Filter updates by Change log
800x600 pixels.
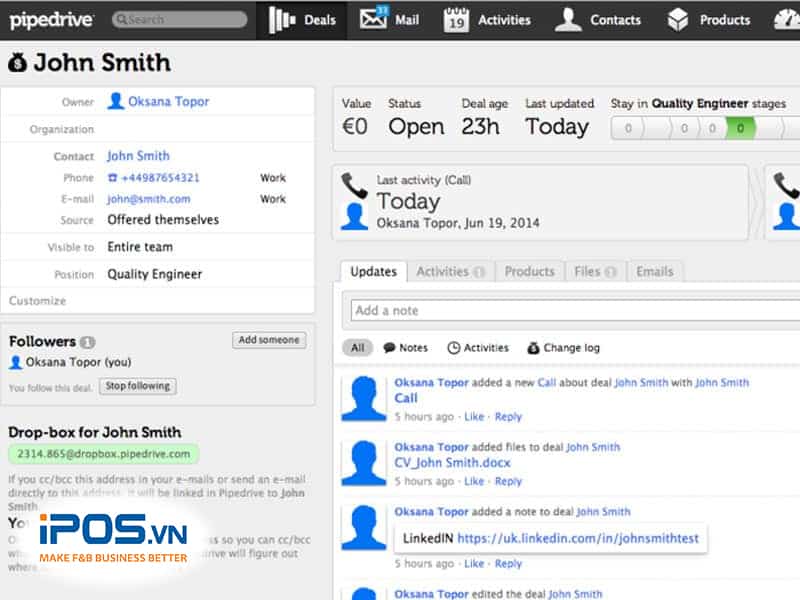563,348
